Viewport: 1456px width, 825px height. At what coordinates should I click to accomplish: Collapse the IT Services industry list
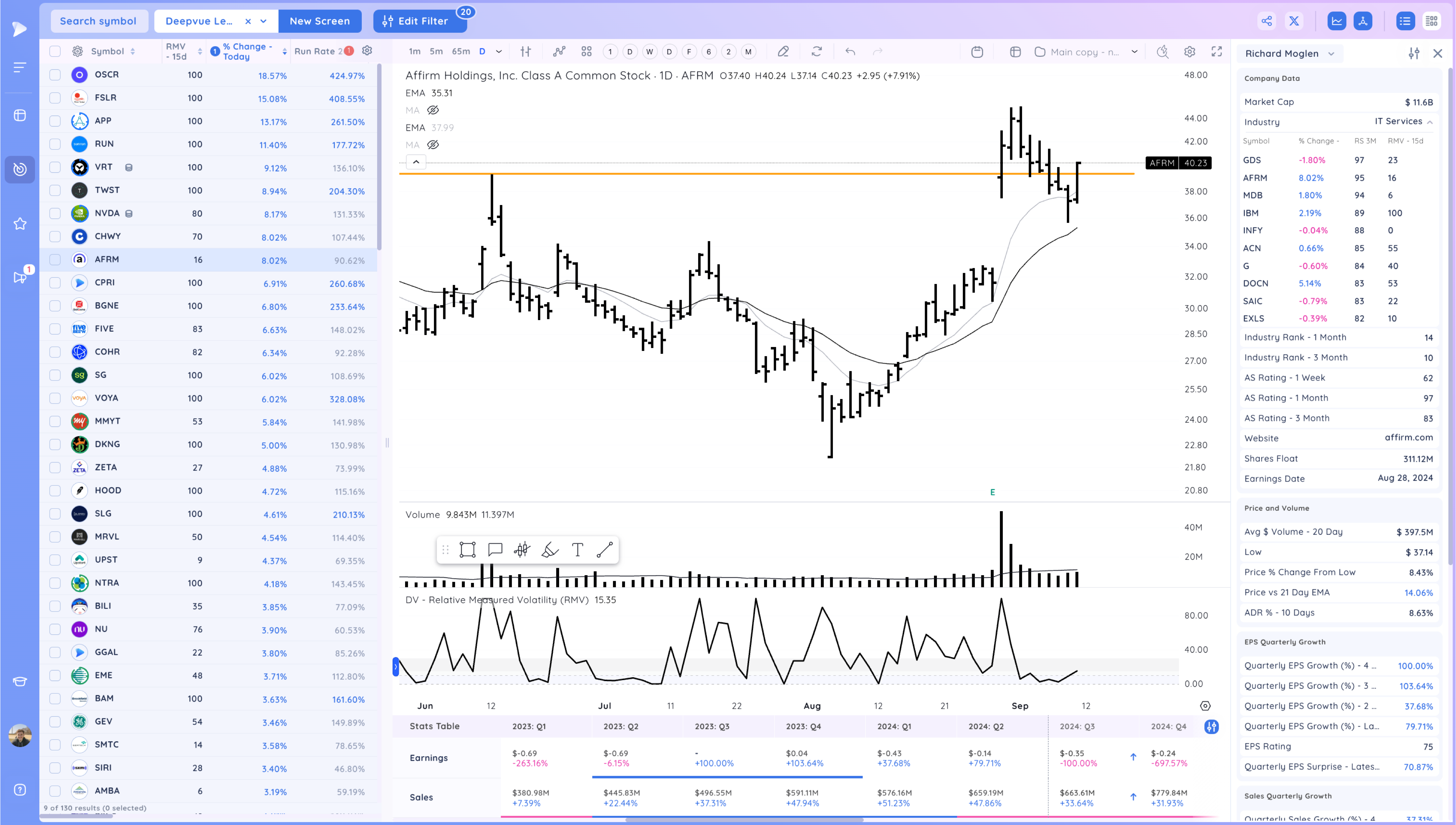click(1429, 122)
